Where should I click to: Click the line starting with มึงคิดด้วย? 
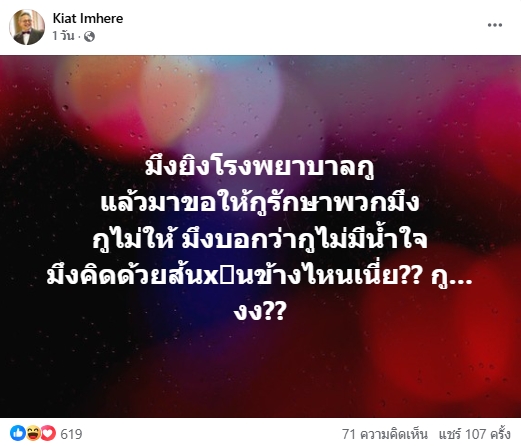(x=260, y=276)
